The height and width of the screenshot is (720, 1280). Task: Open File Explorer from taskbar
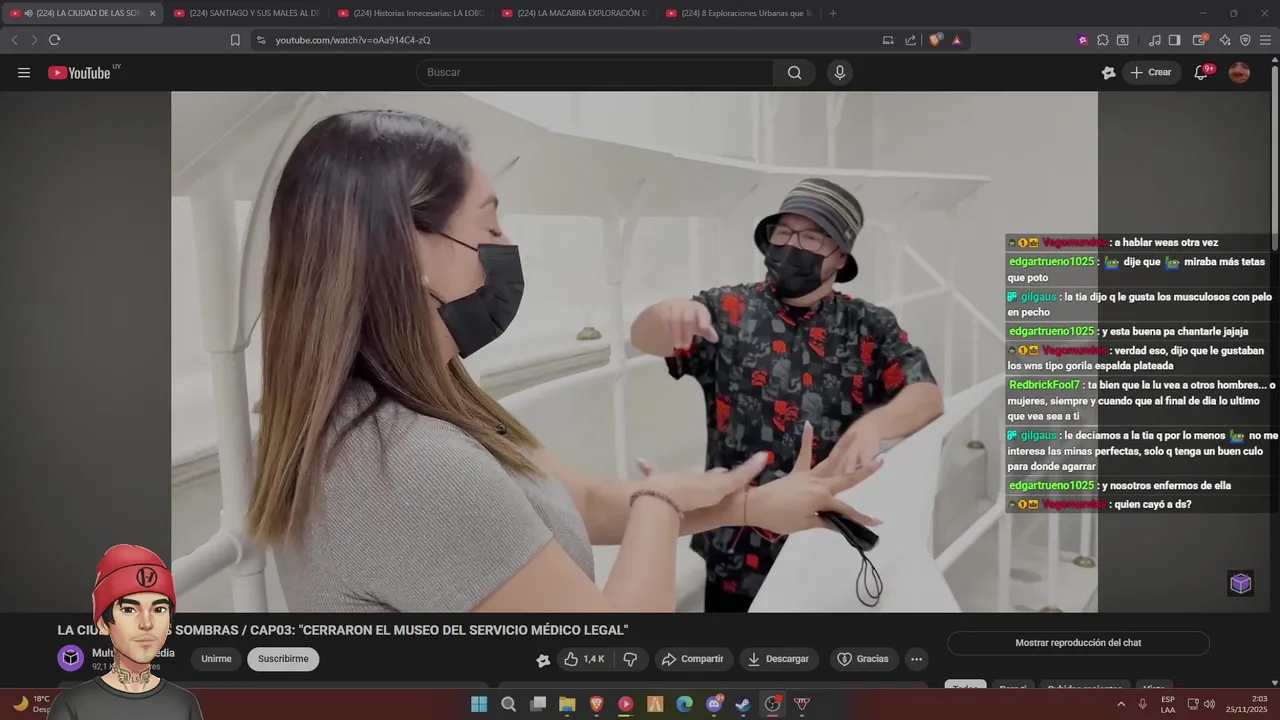point(567,704)
